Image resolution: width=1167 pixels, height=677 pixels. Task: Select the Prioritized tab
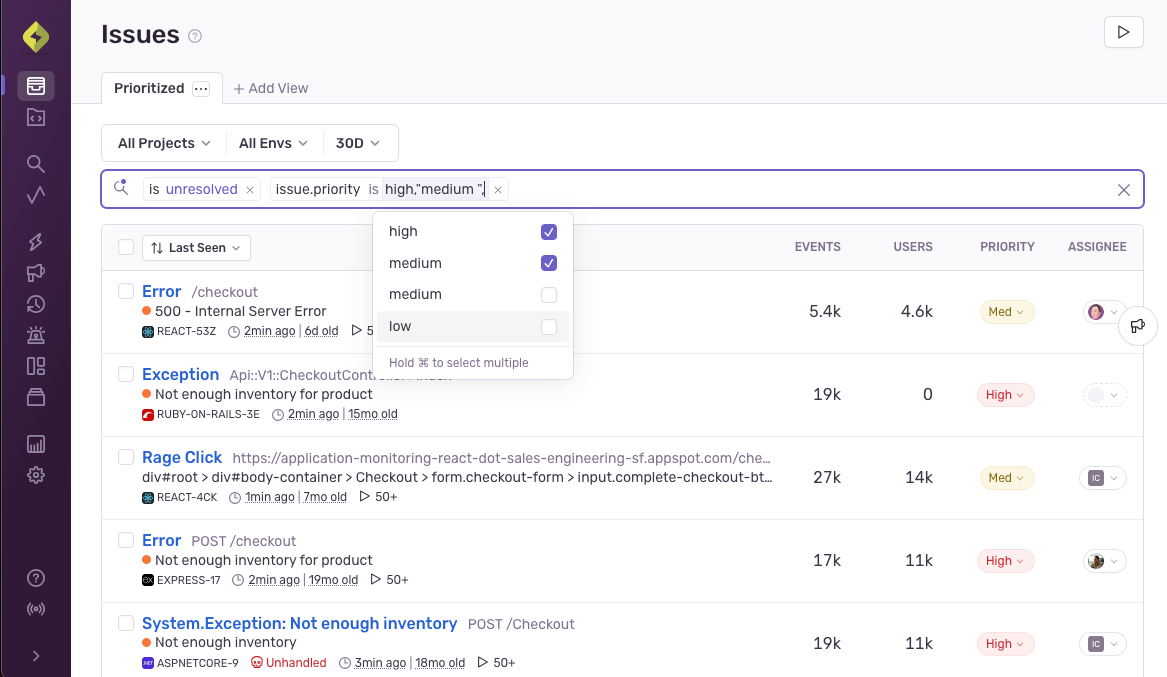click(149, 88)
